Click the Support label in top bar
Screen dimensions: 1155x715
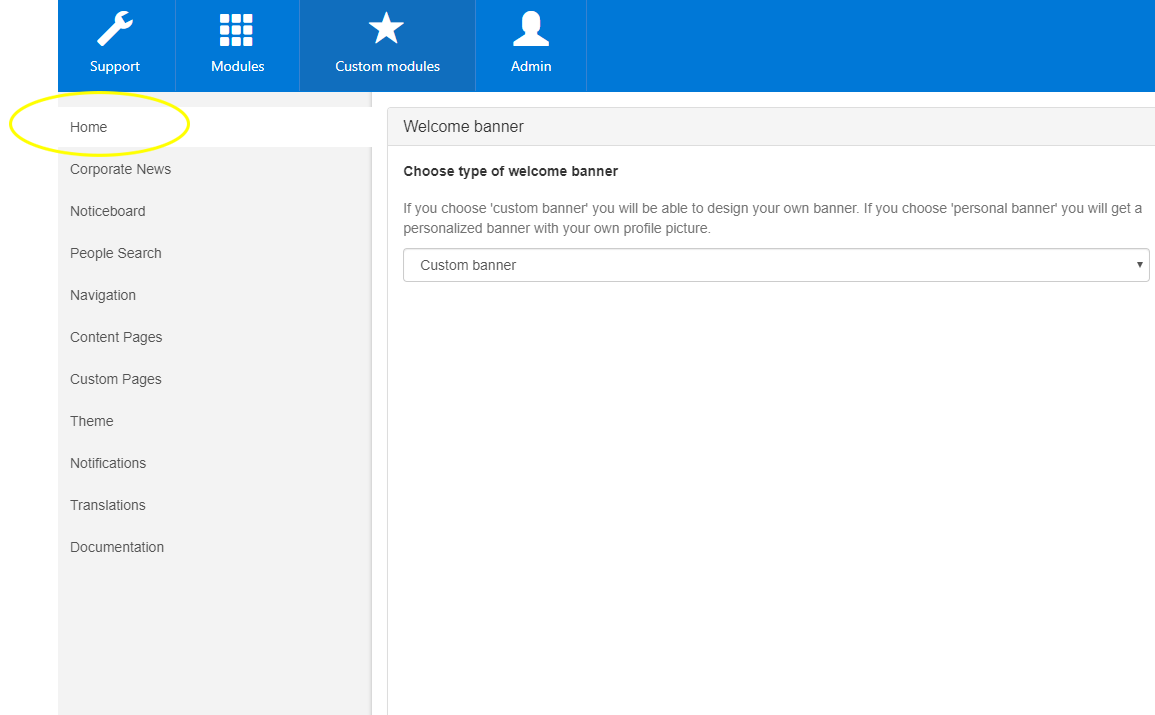(115, 67)
